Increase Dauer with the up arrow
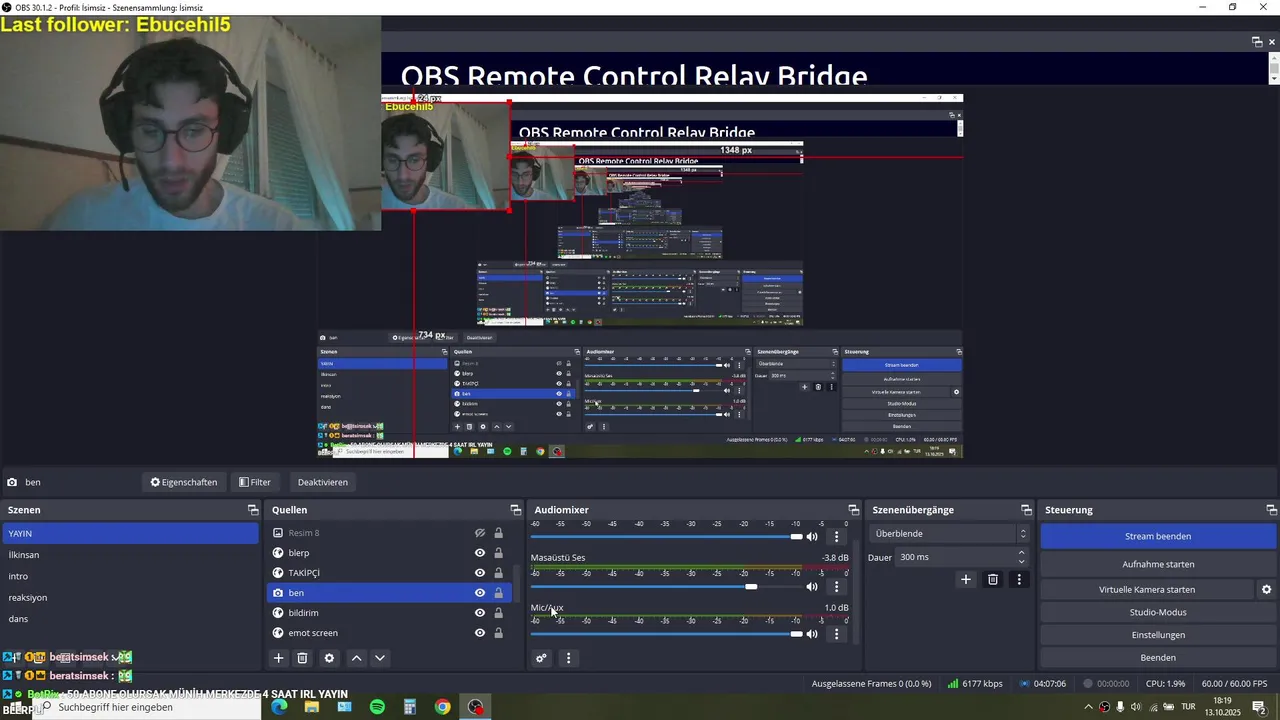The width and height of the screenshot is (1280, 720). (1021, 552)
